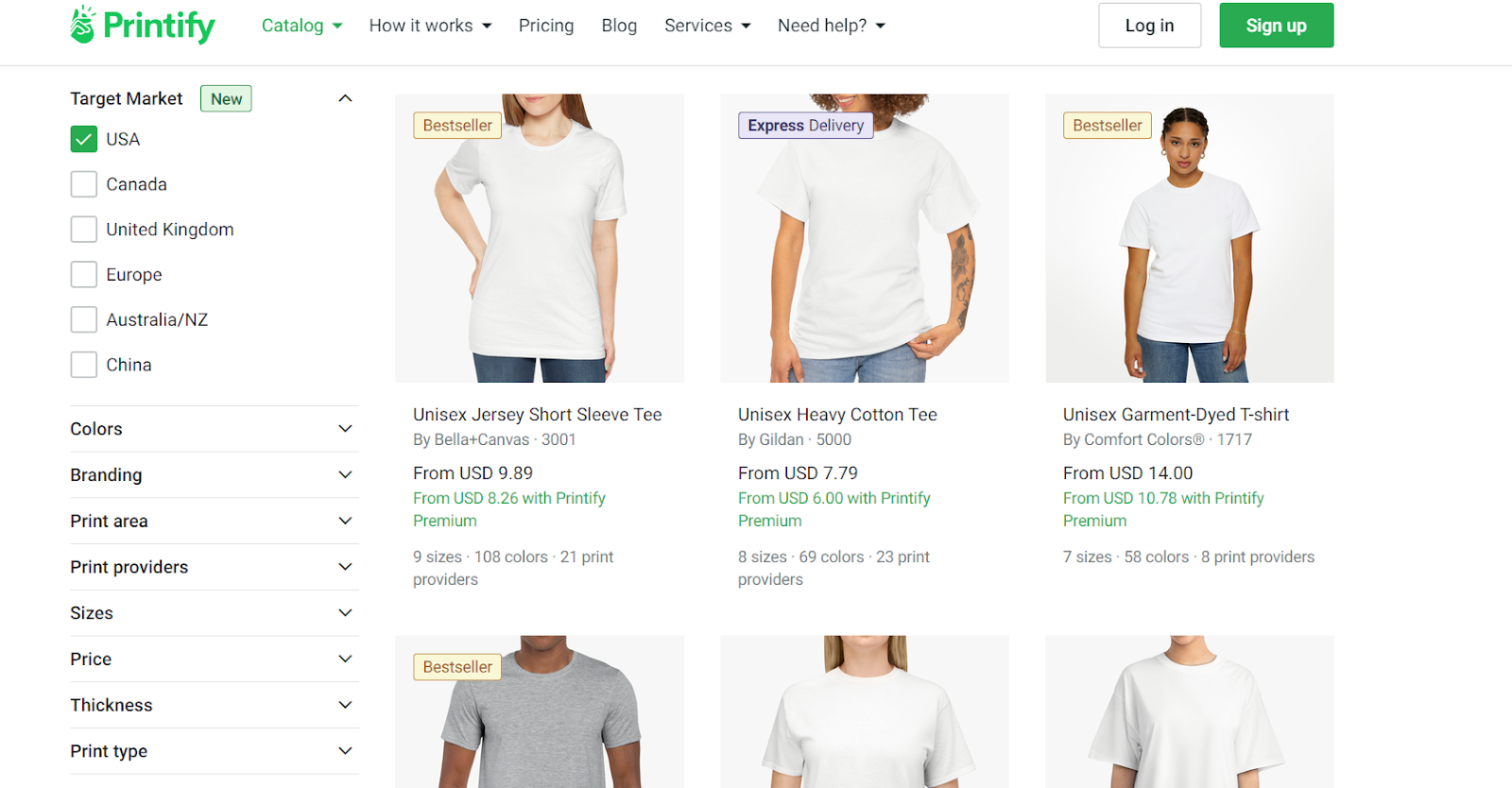1512x788 pixels.
Task: Open the Need help? menu
Action: pos(832,26)
